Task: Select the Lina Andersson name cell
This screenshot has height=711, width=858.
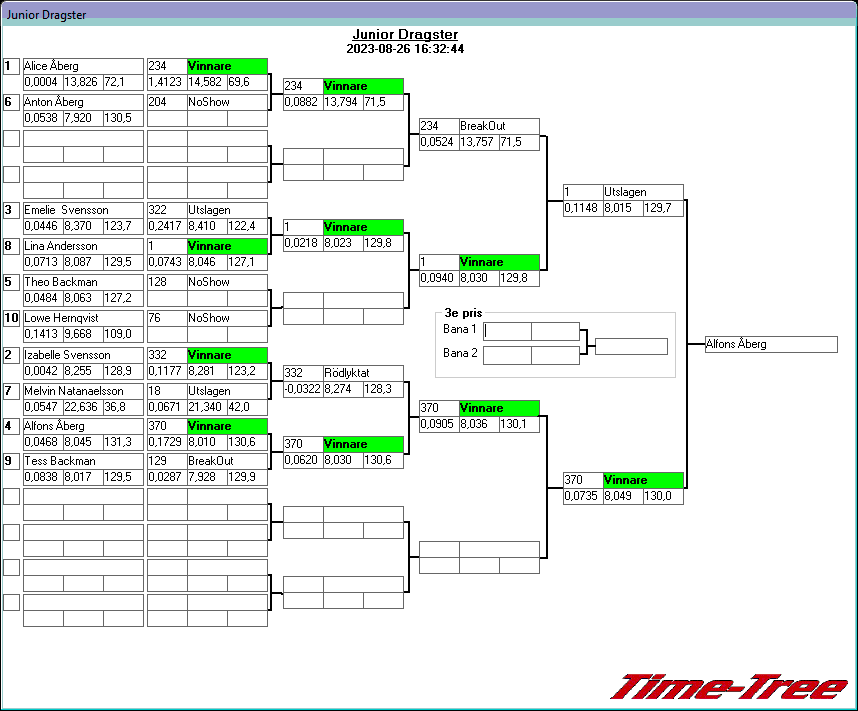Action: pos(83,246)
